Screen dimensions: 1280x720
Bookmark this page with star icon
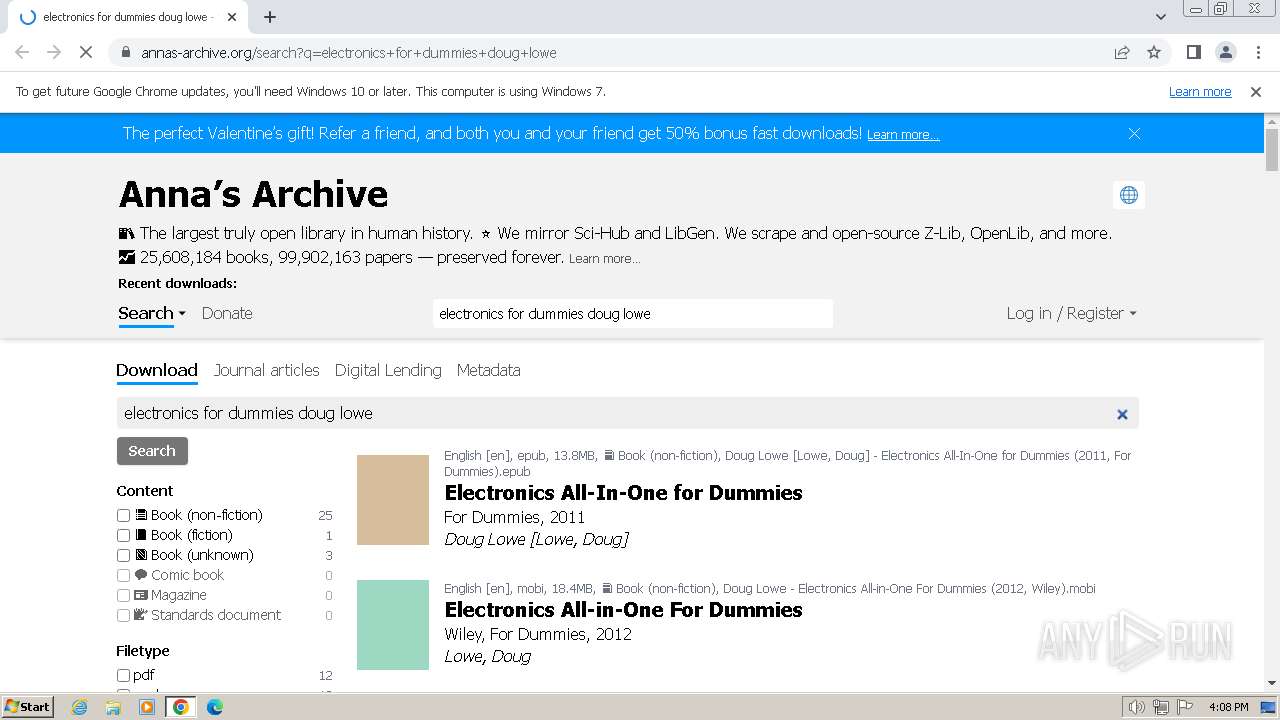1154,52
